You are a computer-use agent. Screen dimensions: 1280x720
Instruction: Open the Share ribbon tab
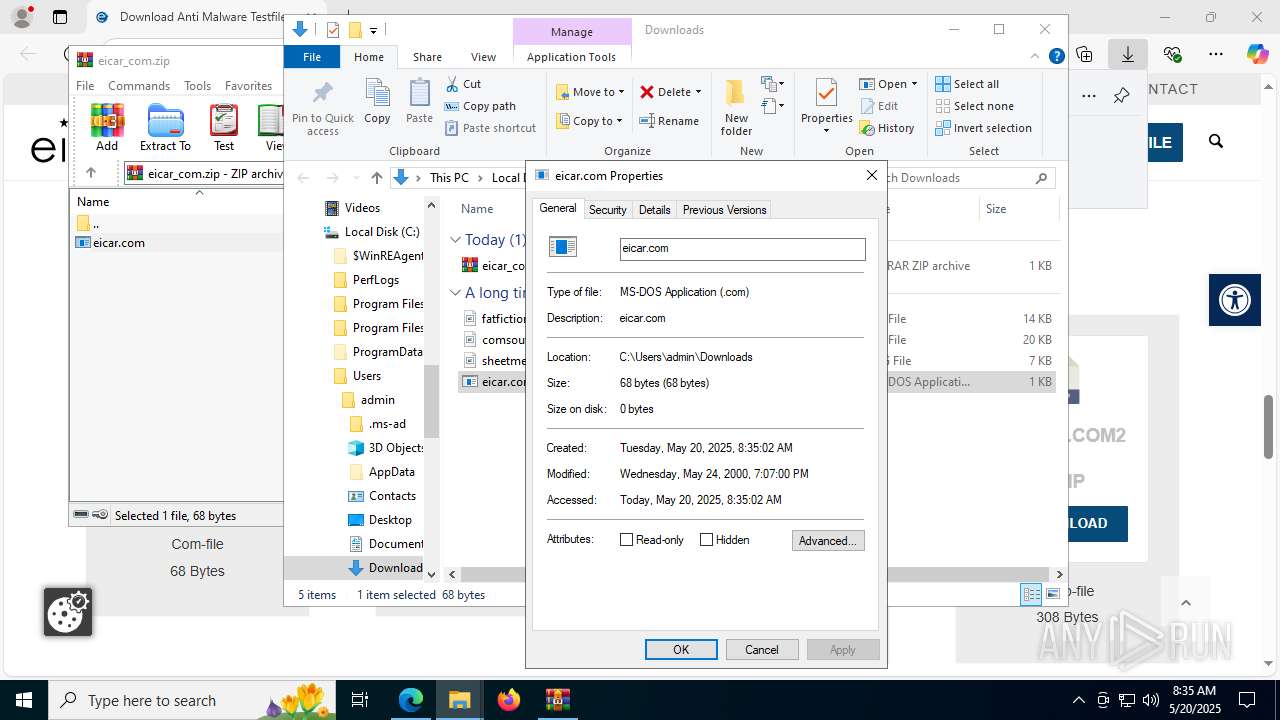pos(427,57)
